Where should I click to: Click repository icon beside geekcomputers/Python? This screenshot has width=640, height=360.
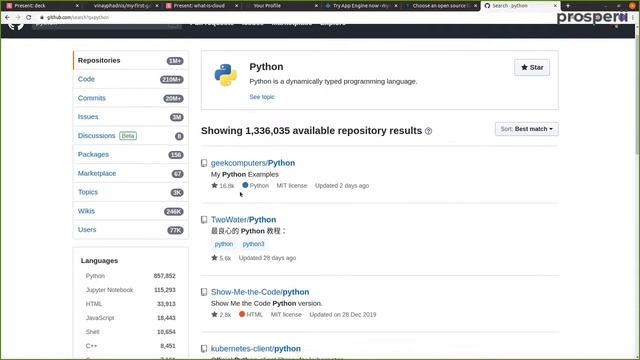pyautogui.click(x=204, y=163)
